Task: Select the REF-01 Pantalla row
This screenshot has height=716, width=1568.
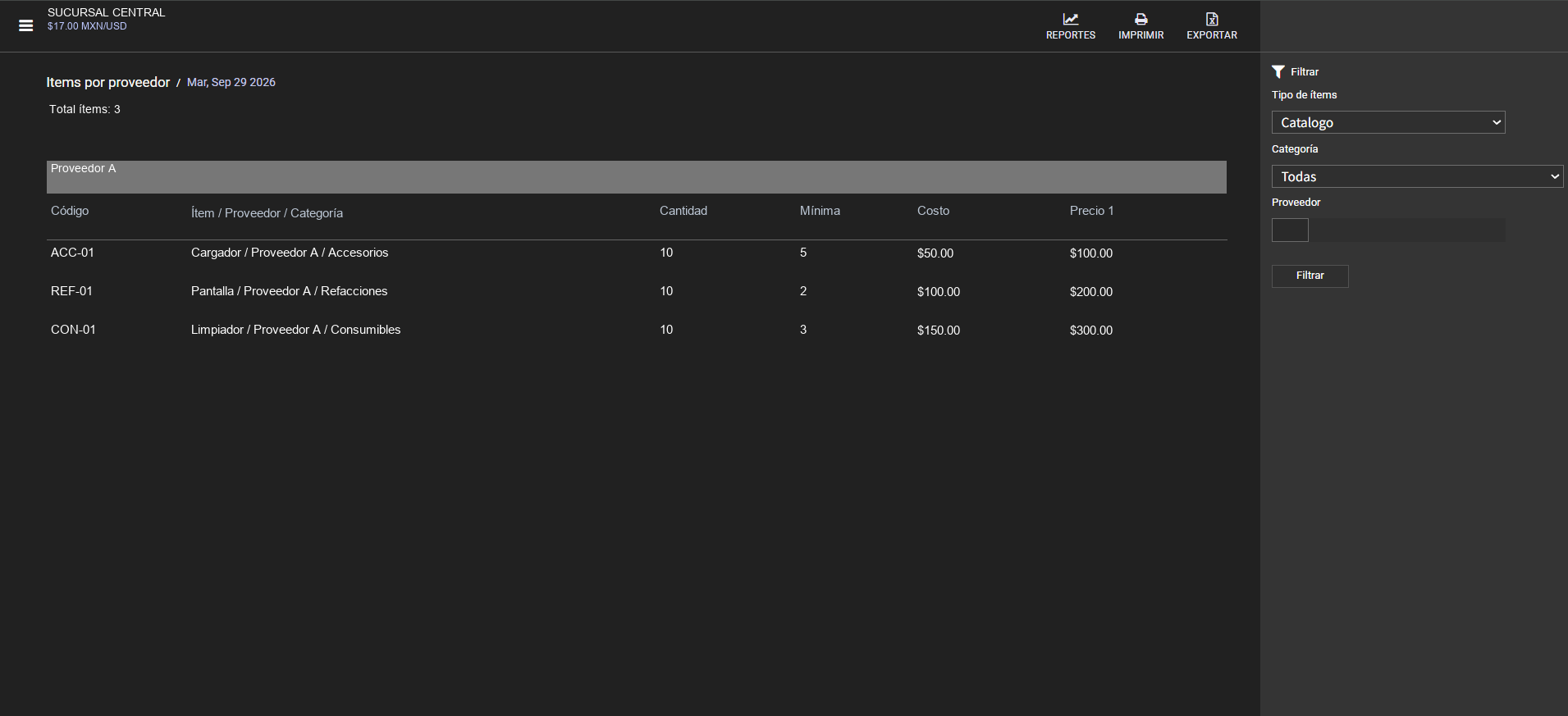Action: point(637,291)
